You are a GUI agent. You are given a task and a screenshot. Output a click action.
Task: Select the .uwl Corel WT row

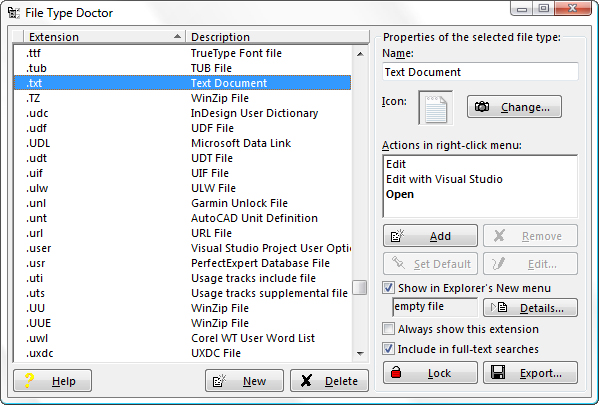(x=182, y=338)
